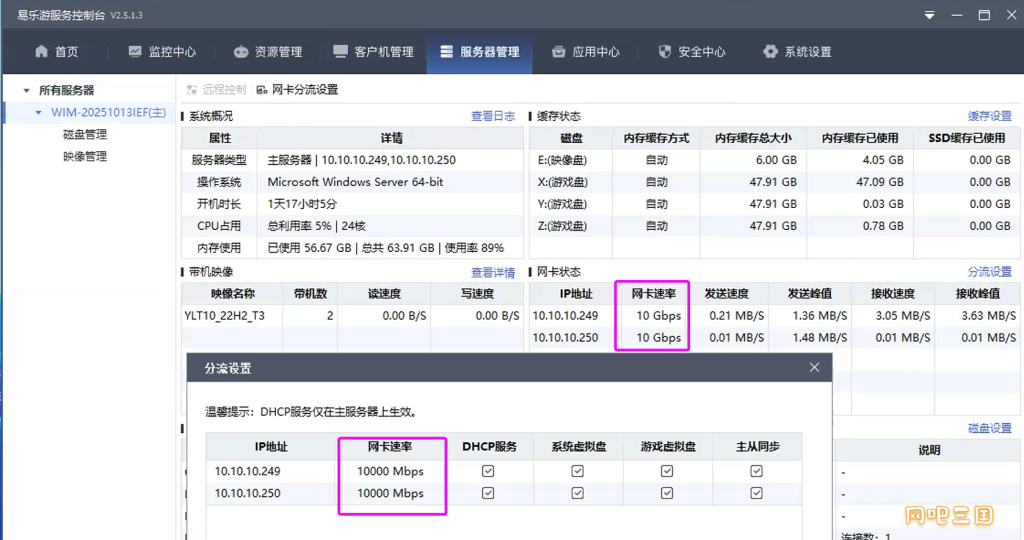Open the title bar dropdown menu arrow
The width and height of the screenshot is (1024, 540).
[929, 16]
